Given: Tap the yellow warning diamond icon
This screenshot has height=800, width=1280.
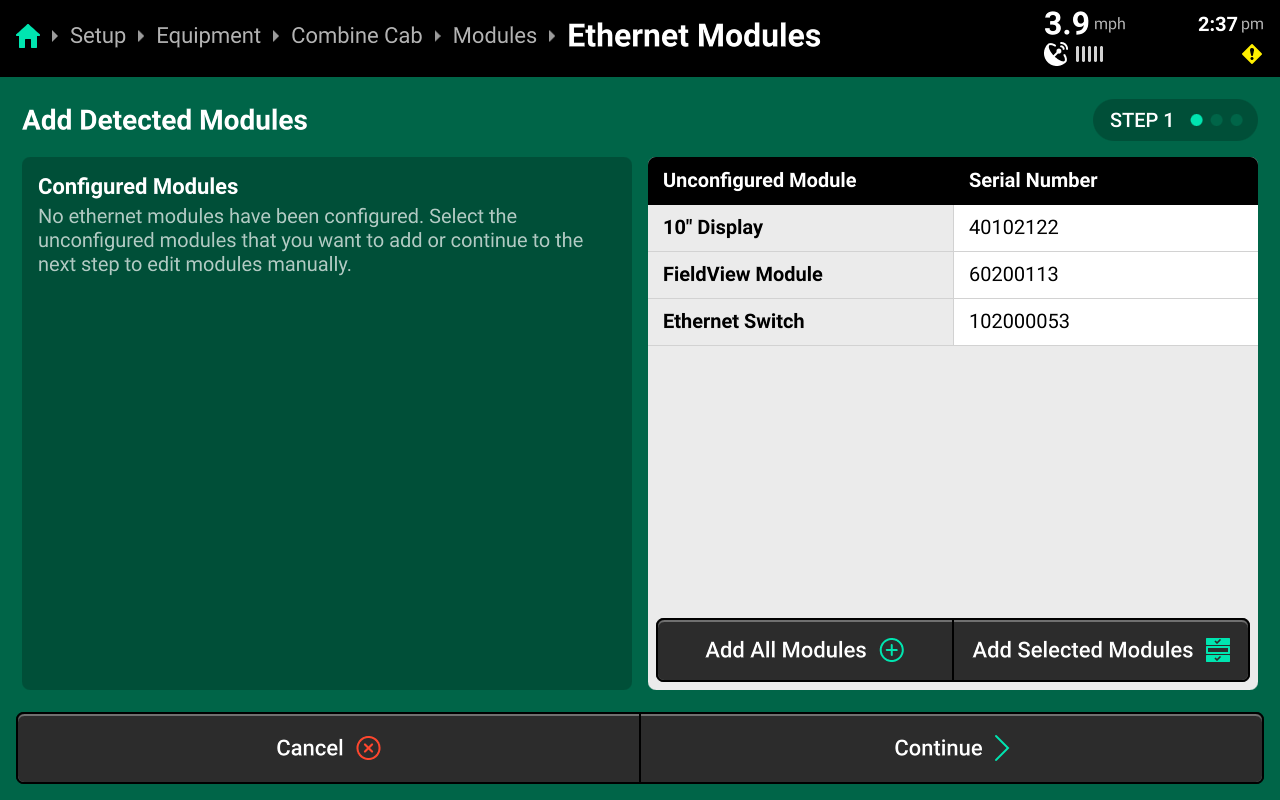Looking at the screenshot, I should pos(1251,54).
